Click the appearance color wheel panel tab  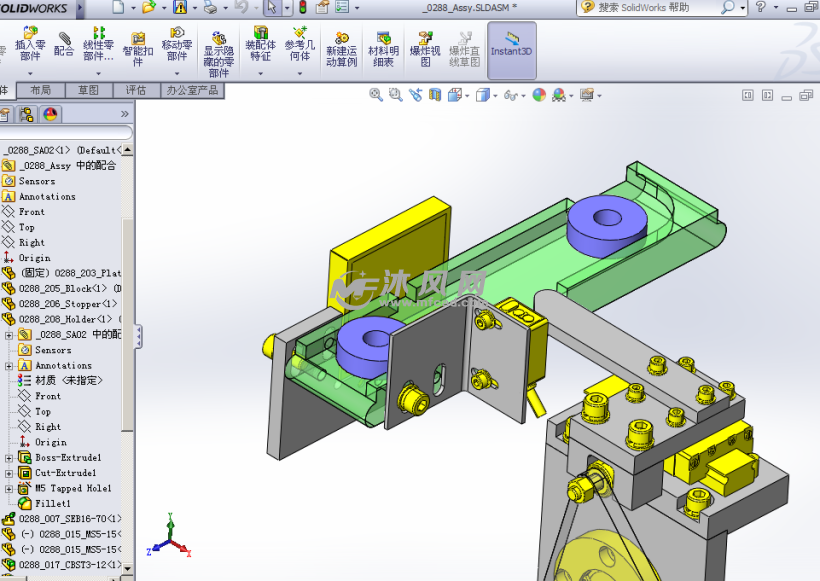[x=50, y=114]
